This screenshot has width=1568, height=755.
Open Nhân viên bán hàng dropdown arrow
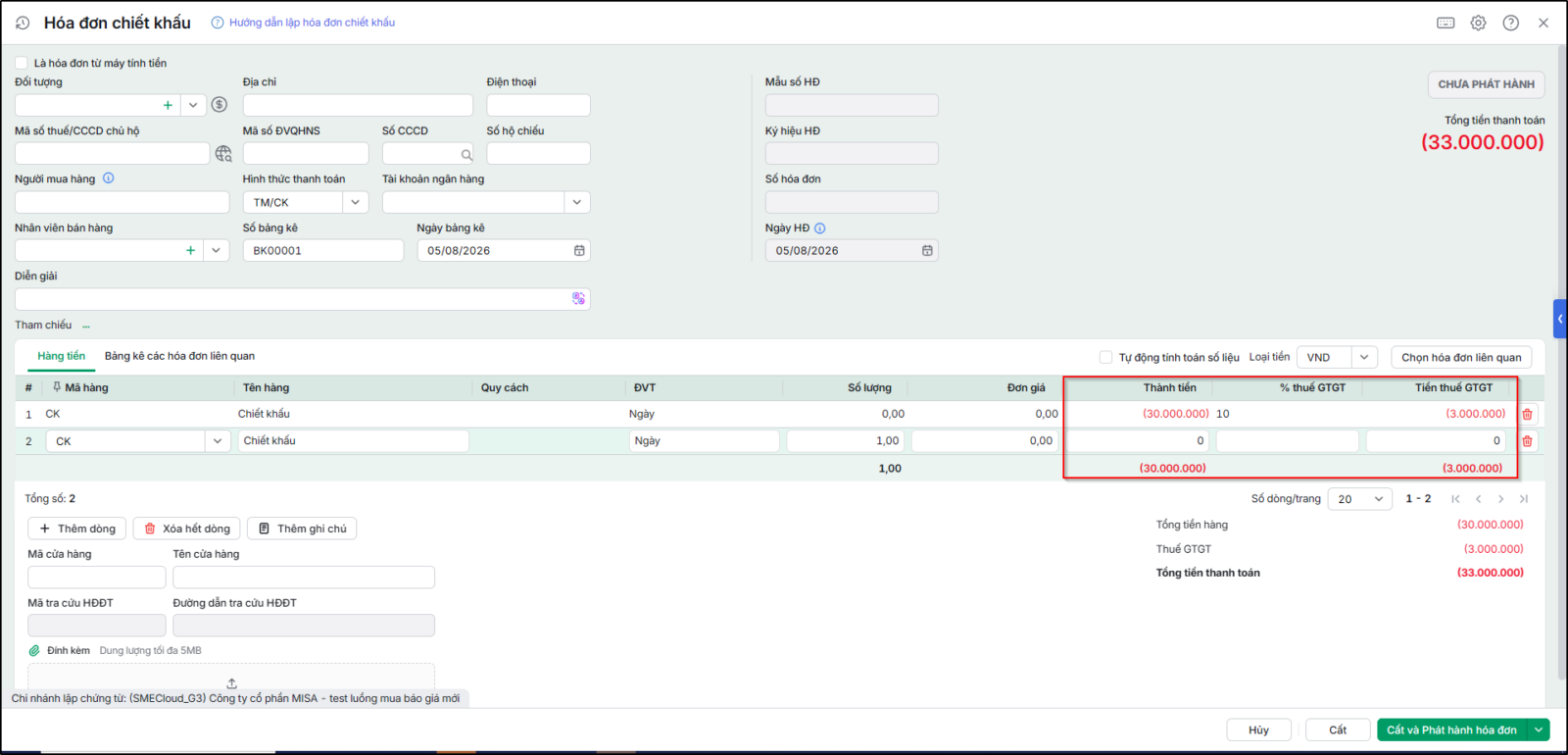216,251
